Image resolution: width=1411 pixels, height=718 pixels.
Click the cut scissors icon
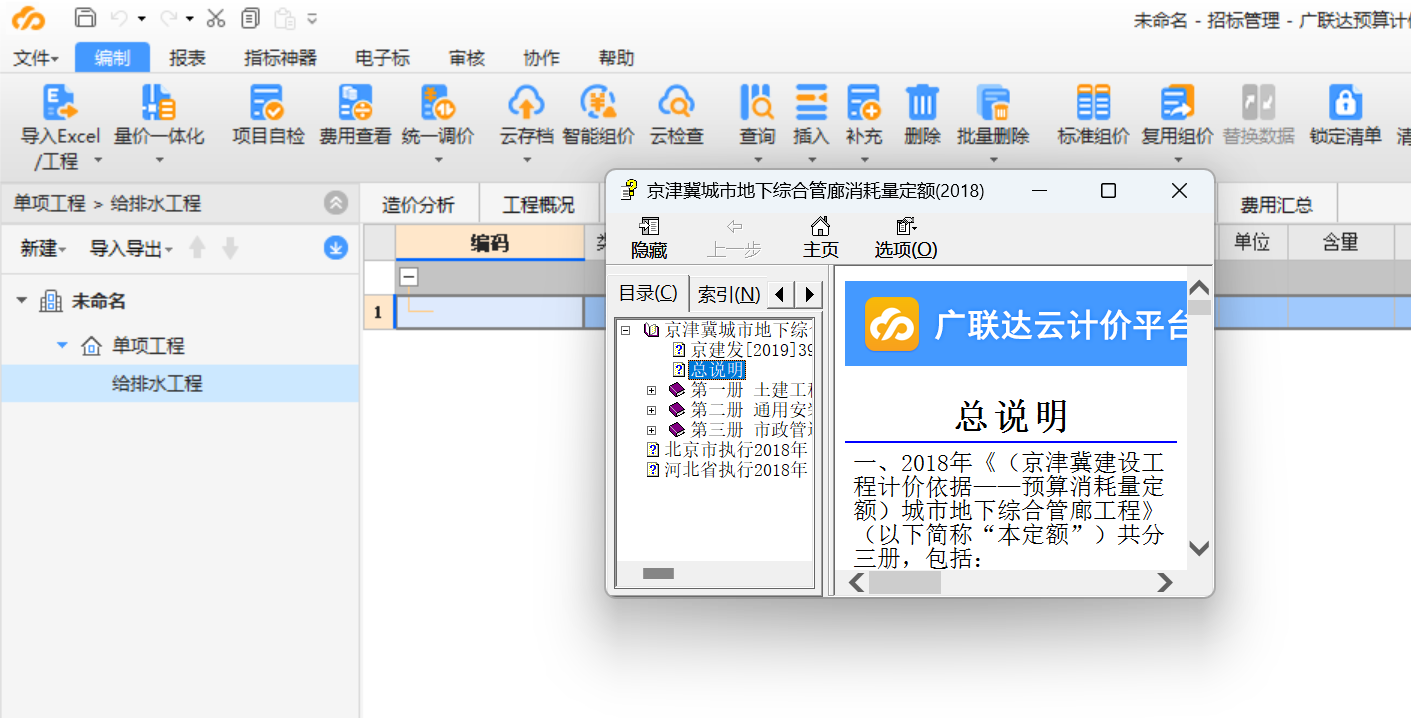pyautogui.click(x=216, y=18)
